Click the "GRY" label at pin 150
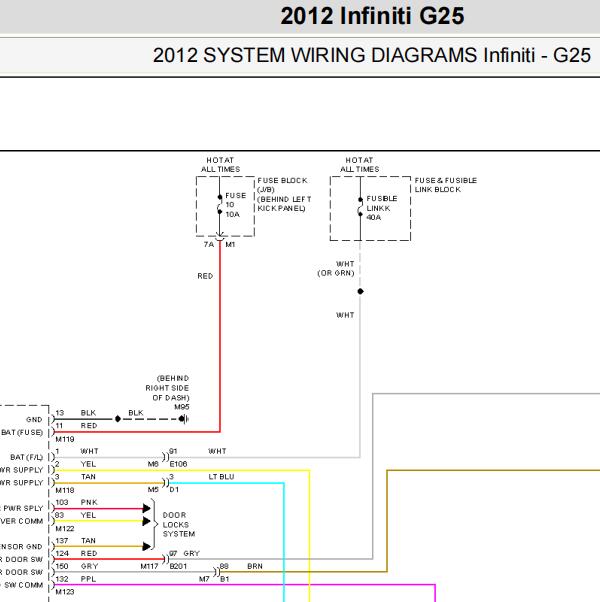 coord(89,566)
